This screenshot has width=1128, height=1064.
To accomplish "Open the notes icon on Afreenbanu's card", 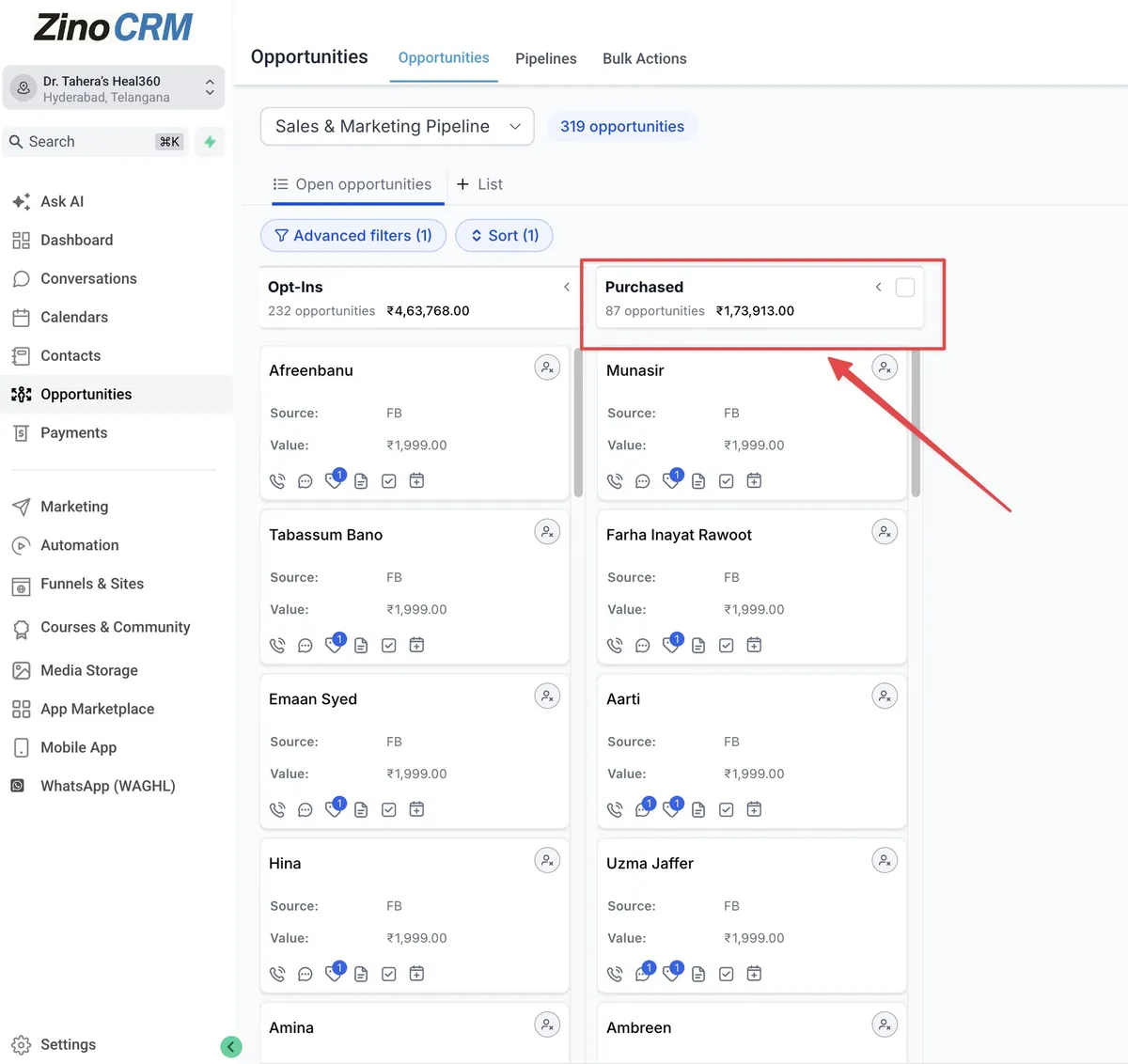I will point(361,481).
